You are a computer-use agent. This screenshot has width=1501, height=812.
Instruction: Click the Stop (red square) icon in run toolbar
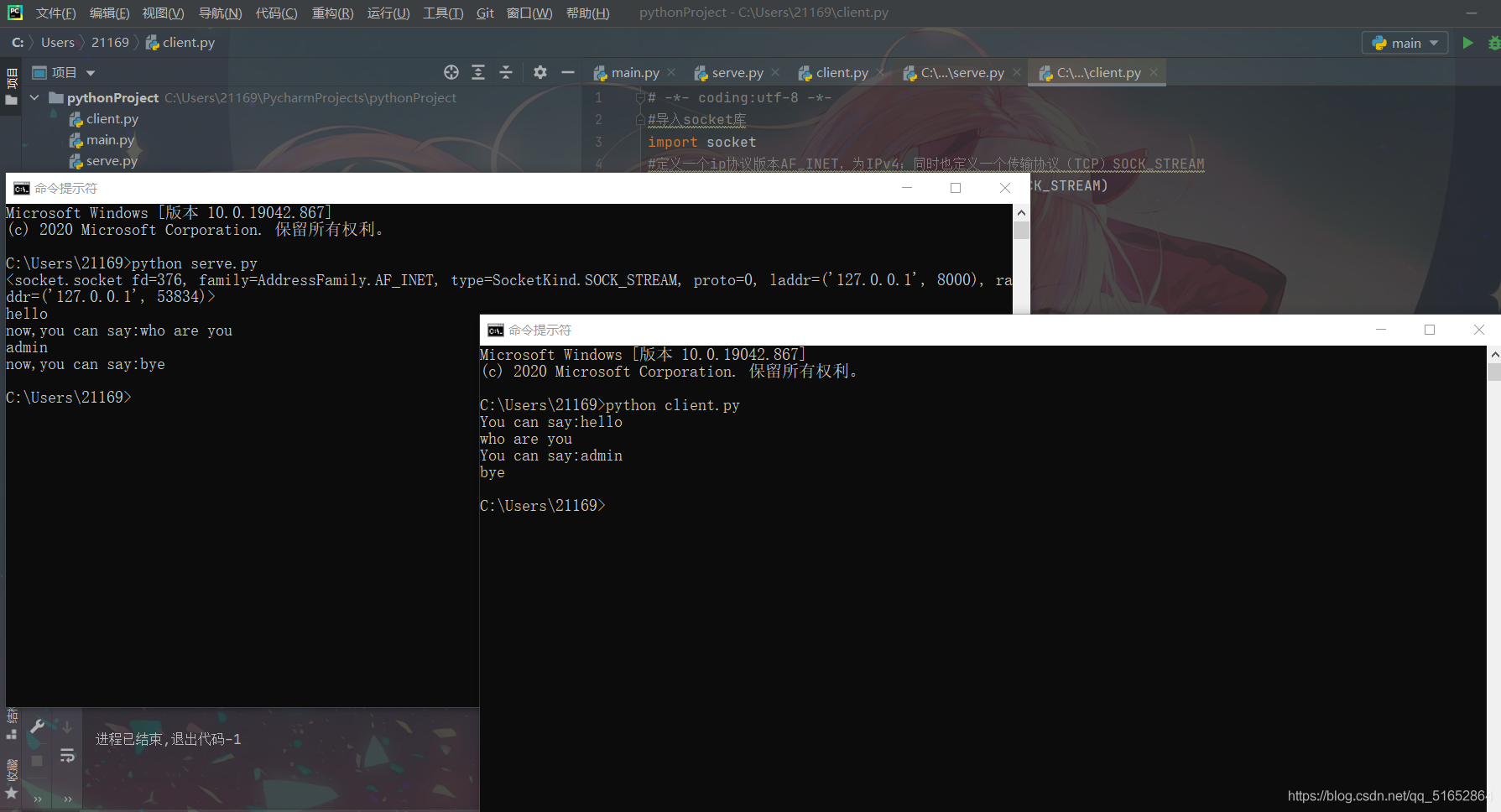tap(37, 759)
